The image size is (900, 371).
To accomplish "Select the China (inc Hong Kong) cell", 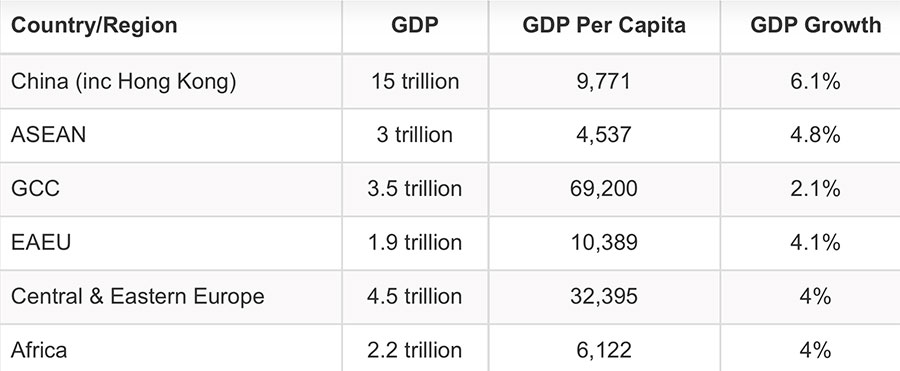I will pos(123,82).
